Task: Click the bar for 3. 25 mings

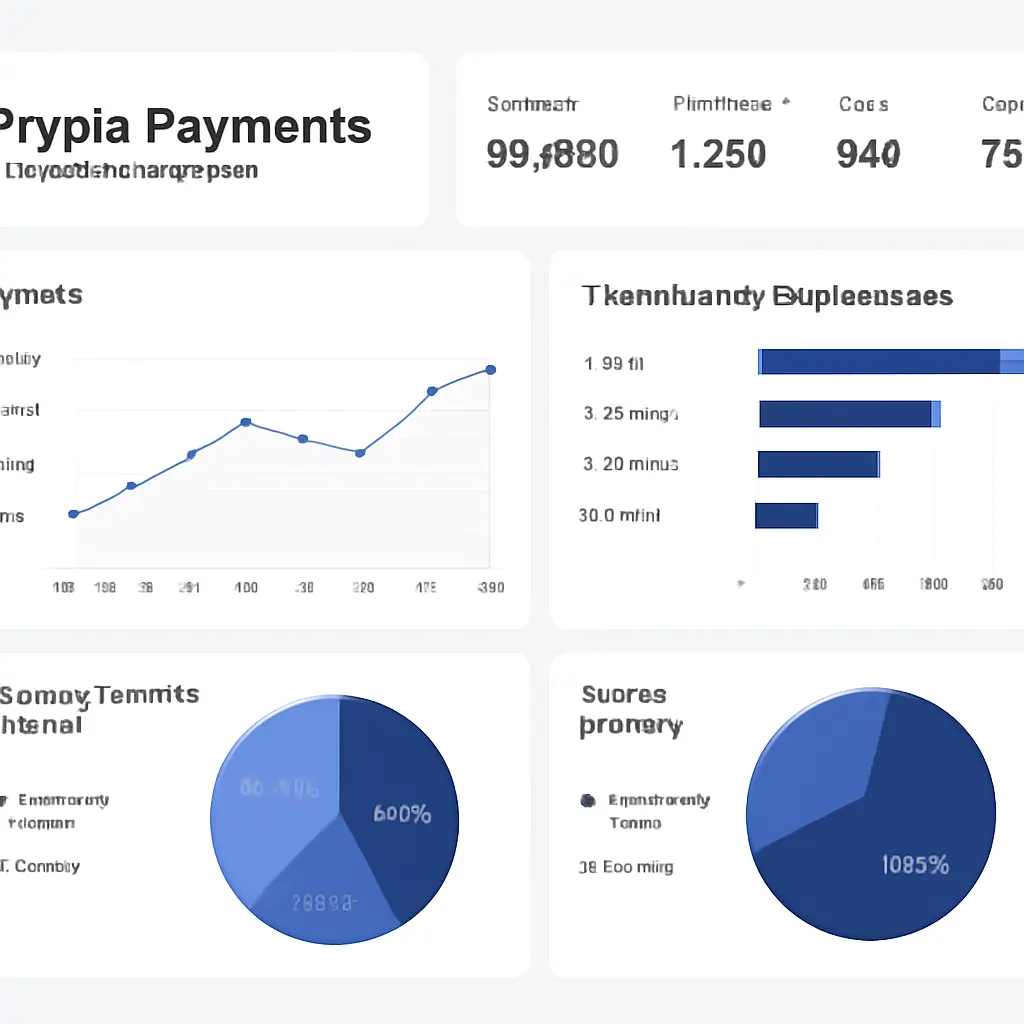Action: tap(846, 413)
